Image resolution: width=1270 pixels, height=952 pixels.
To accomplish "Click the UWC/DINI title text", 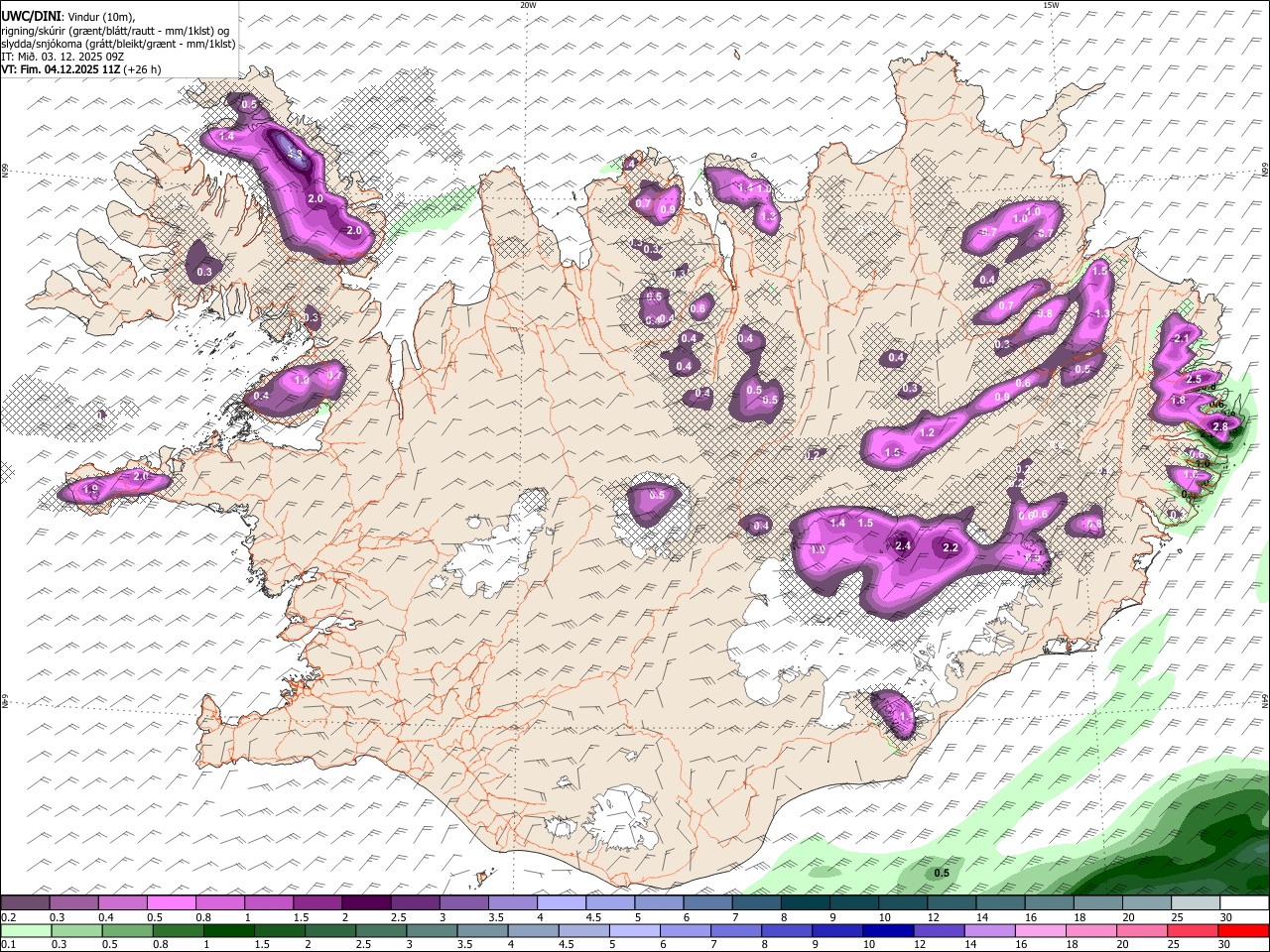I will (30, 17).
